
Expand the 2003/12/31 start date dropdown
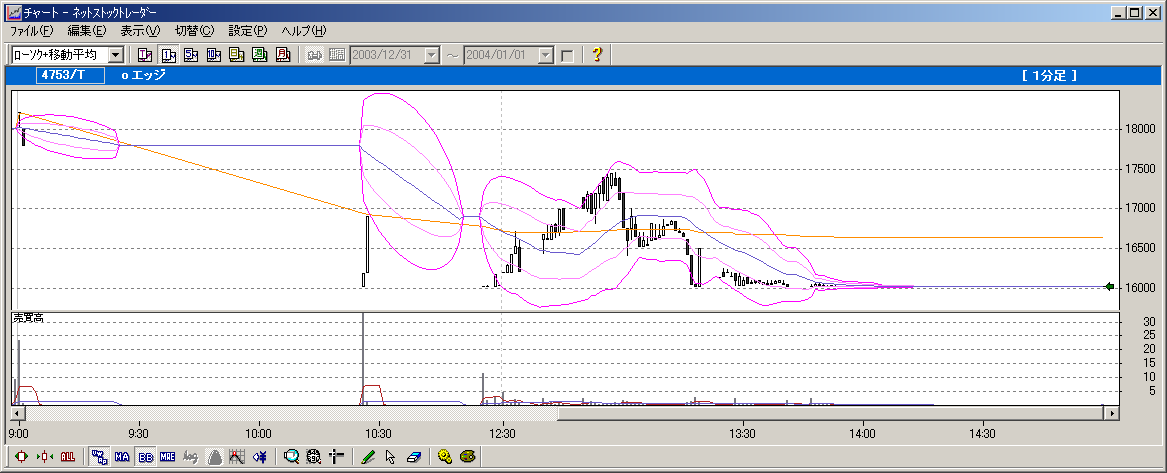click(432, 55)
